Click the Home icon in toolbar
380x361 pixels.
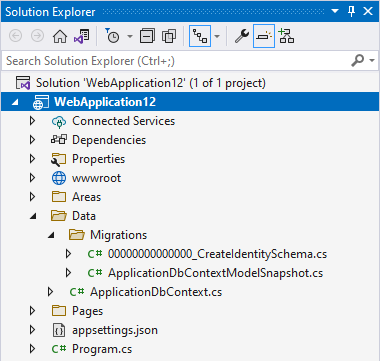click(x=60, y=36)
